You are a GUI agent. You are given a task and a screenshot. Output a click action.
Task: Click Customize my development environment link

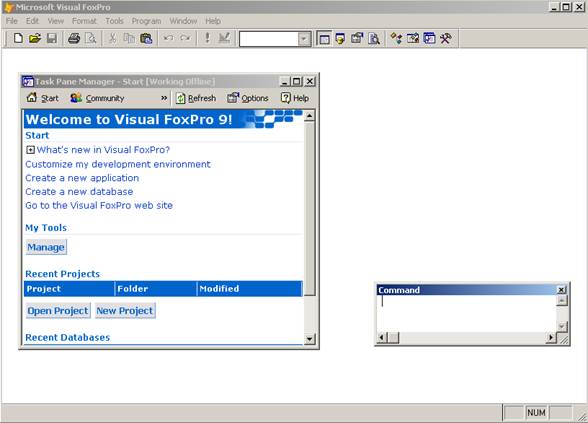pyautogui.click(x=118, y=164)
